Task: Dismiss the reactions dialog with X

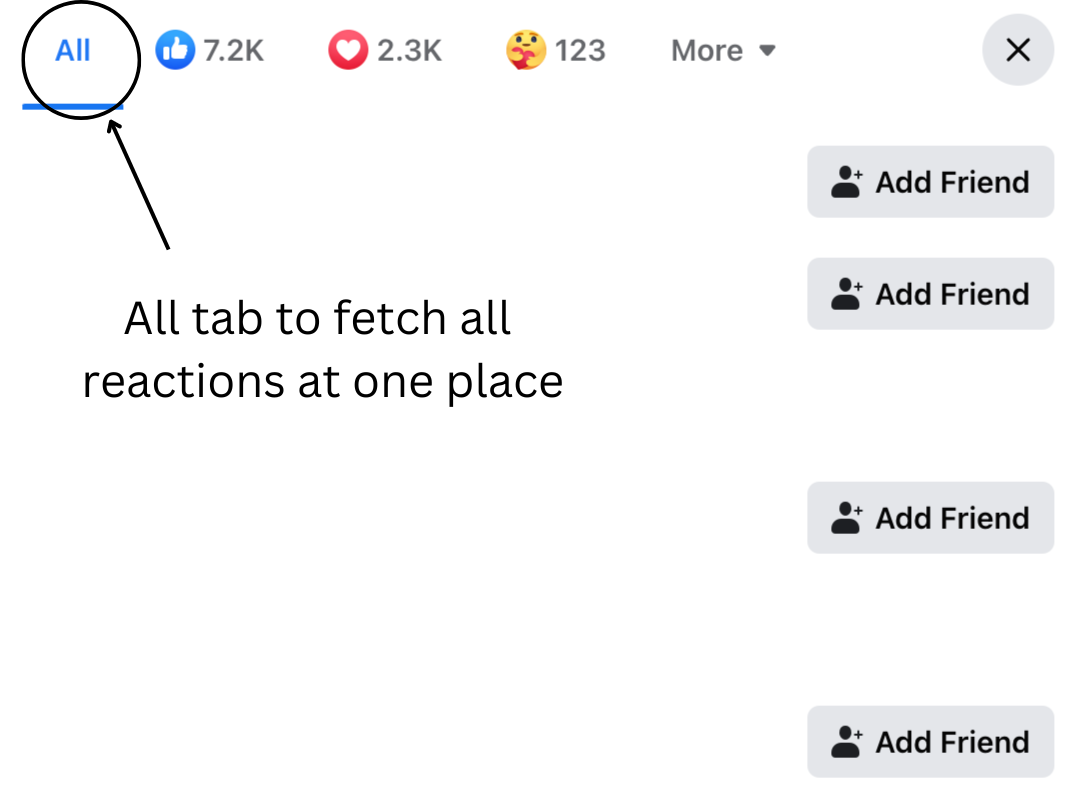Action: coord(1018,50)
